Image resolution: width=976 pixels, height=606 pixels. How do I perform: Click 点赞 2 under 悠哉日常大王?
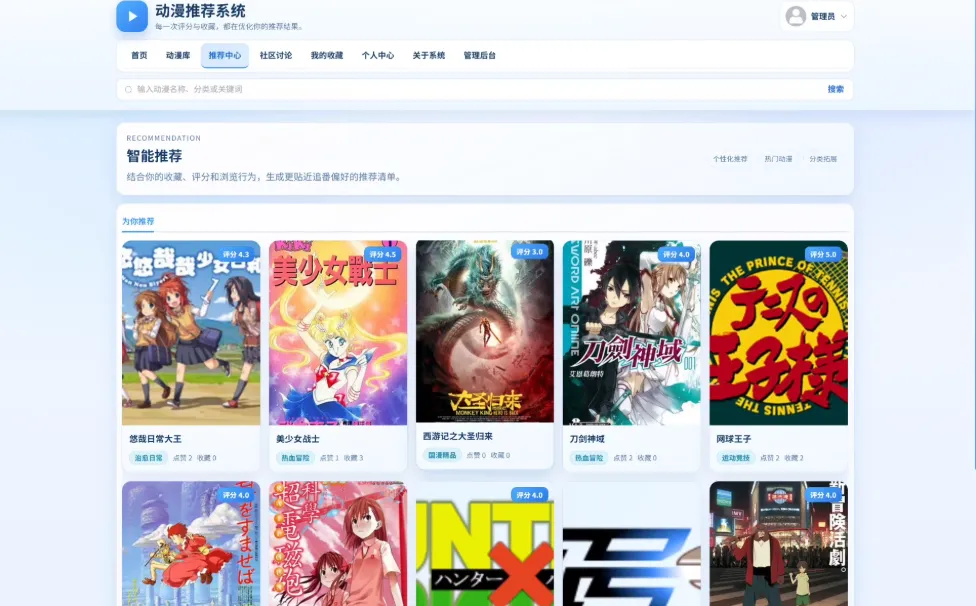click(x=182, y=458)
